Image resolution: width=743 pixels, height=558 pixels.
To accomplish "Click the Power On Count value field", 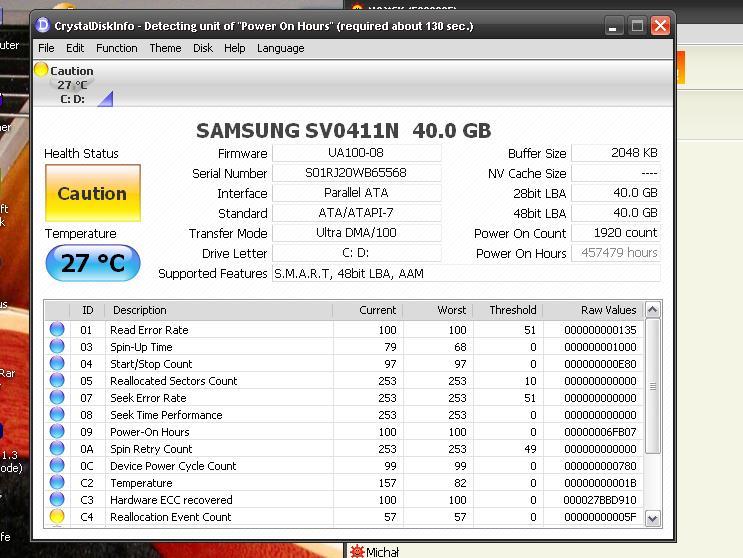I will click(616, 233).
